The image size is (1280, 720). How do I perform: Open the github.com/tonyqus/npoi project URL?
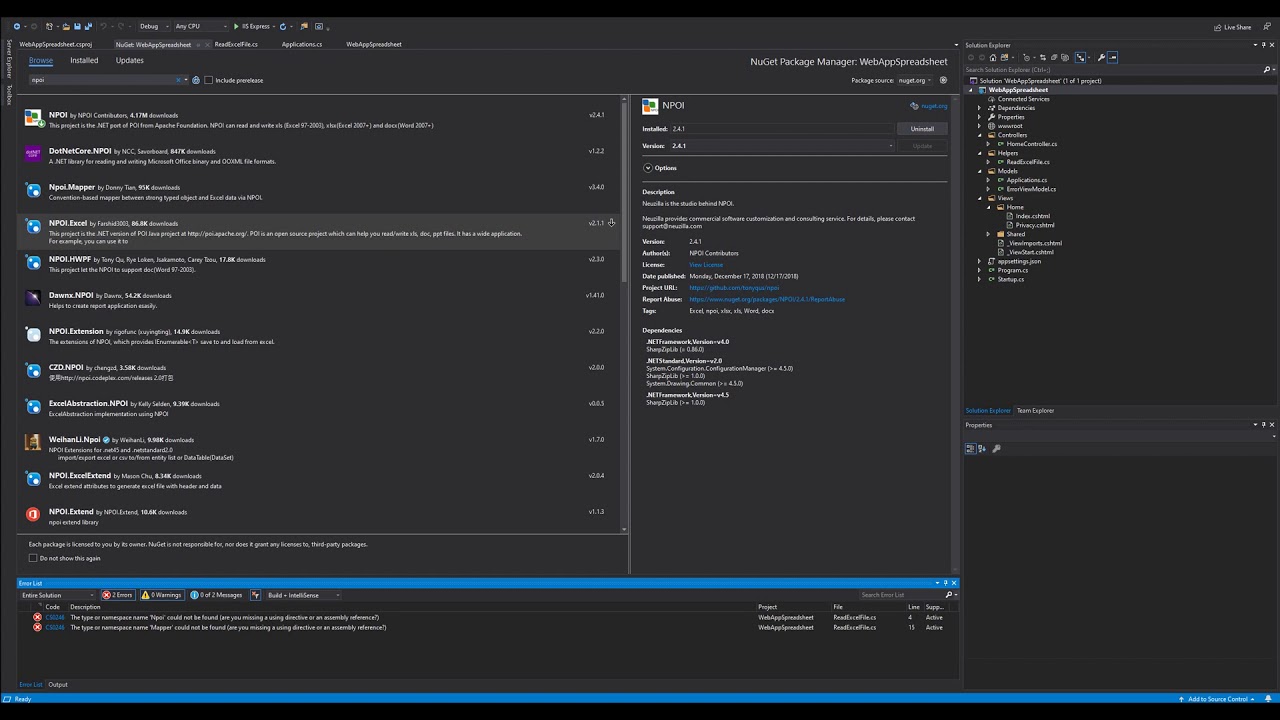pyautogui.click(x=734, y=288)
